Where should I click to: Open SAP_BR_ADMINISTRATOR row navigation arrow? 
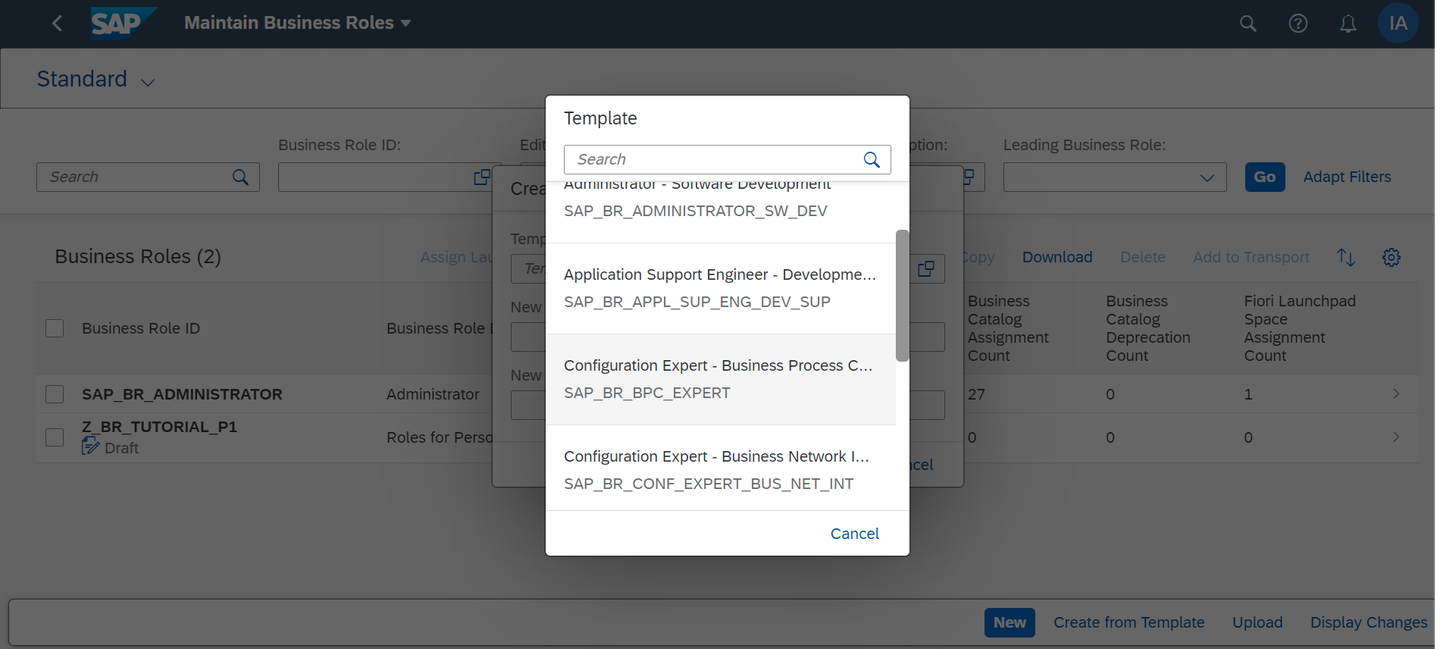pos(1396,394)
